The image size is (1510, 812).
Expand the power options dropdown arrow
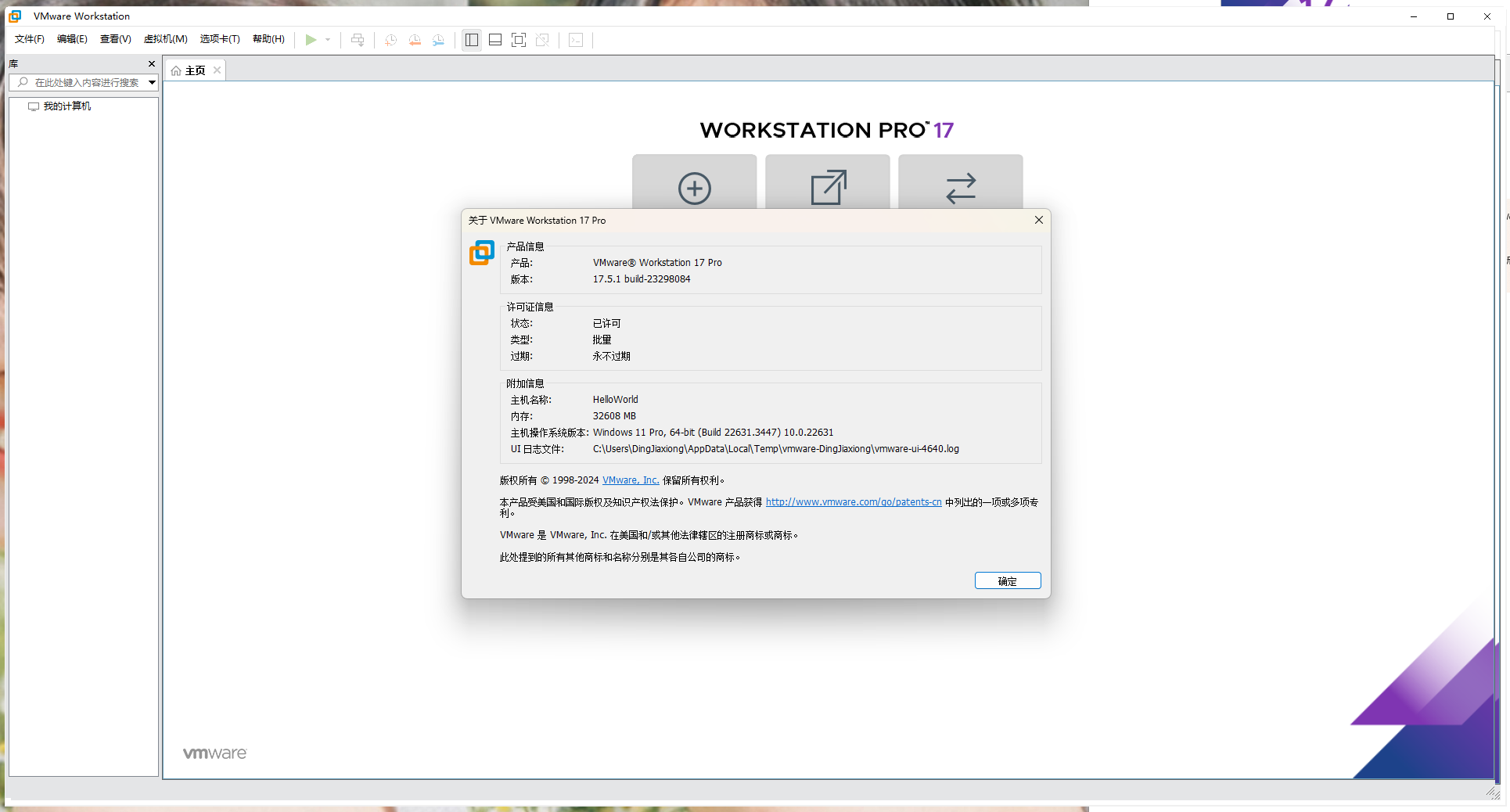tap(328, 40)
